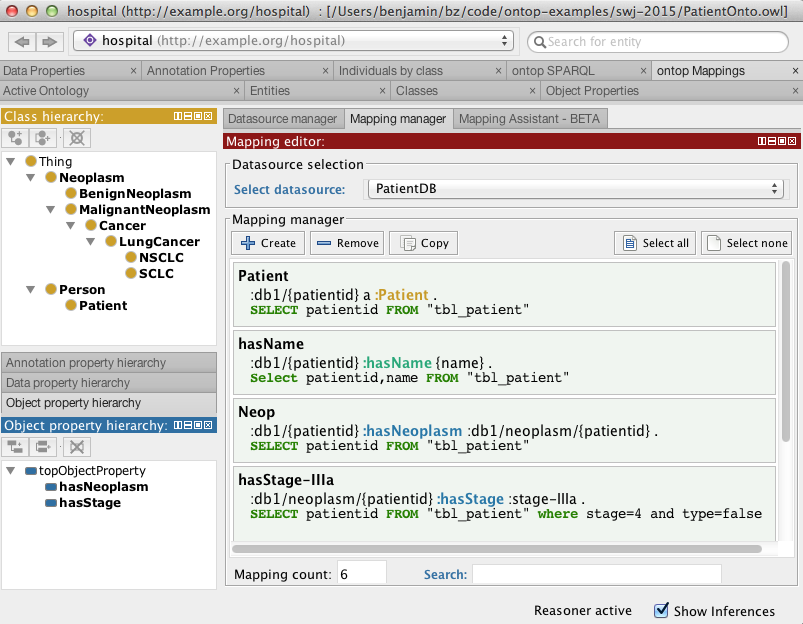Add sibling class icon in Class hierarchy
The height and width of the screenshot is (624, 803).
pyautogui.click(x=43, y=138)
